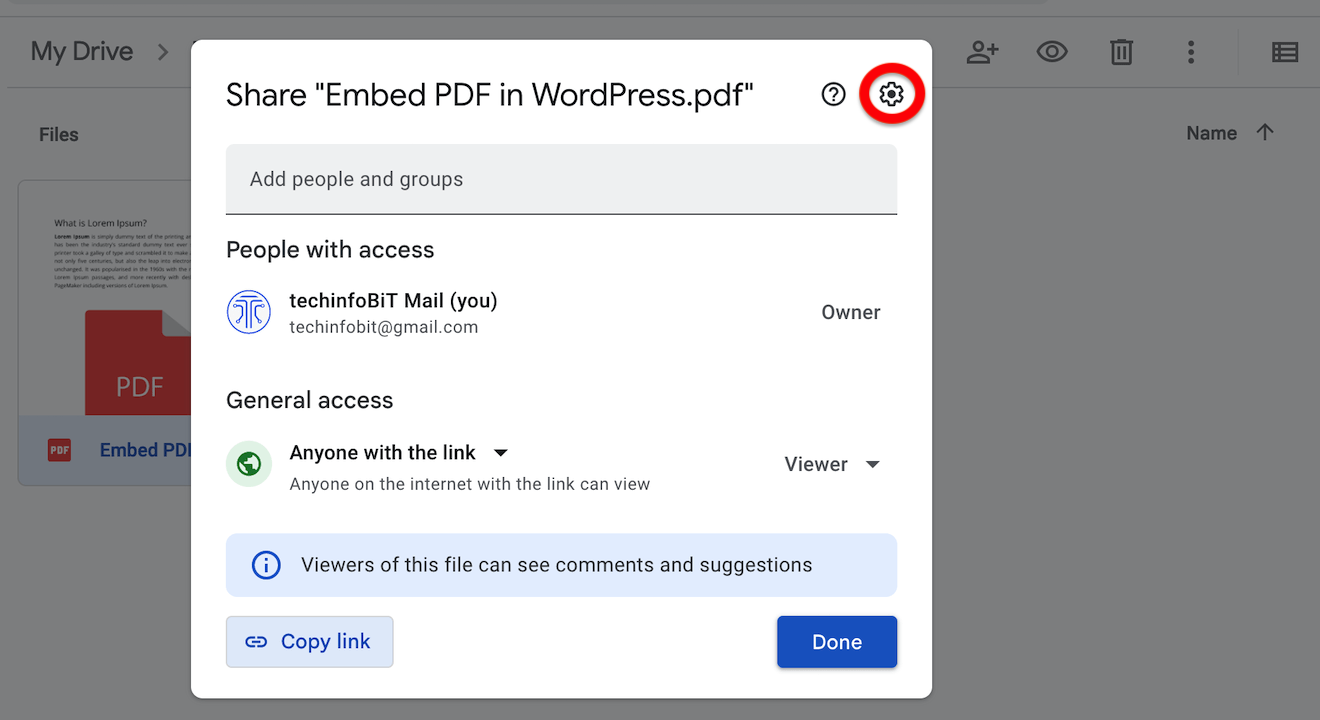Image resolution: width=1320 pixels, height=720 pixels.
Task: Click the Add people and groups field
Action: pos(561,180)
